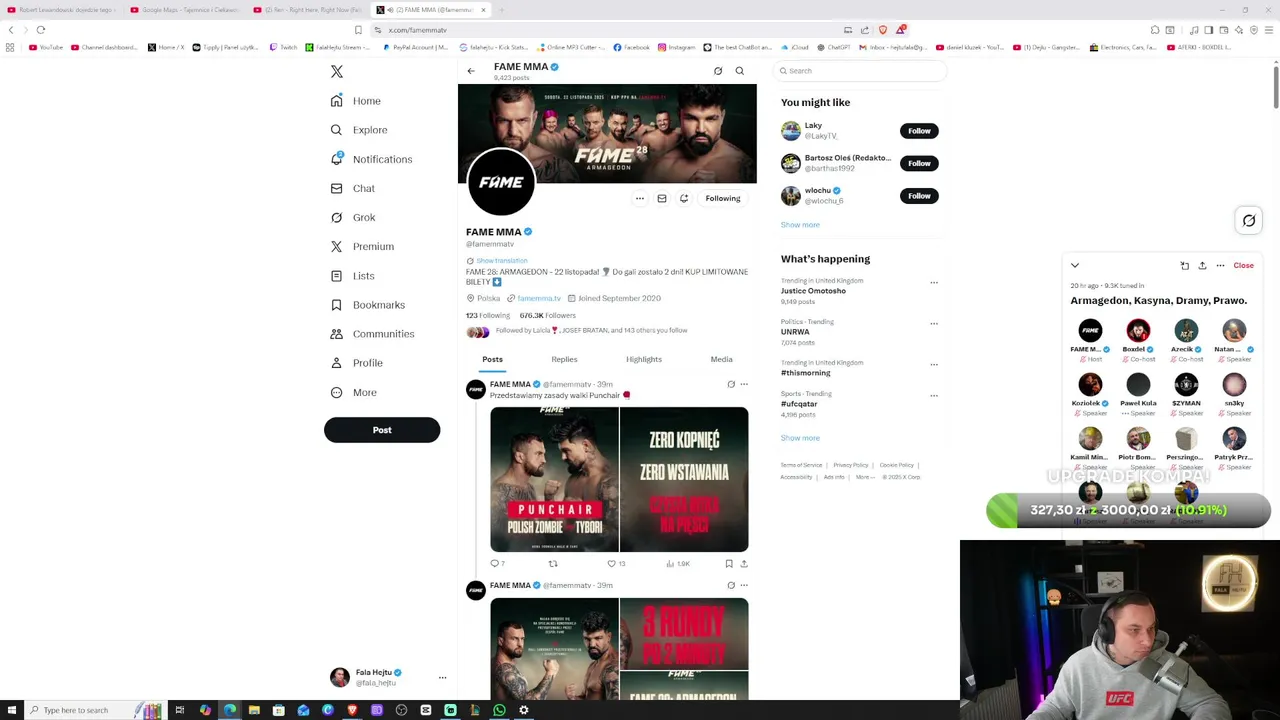1280x720 pixels.
Task: Click Show translation on the bio
Action: pos(501,260)
